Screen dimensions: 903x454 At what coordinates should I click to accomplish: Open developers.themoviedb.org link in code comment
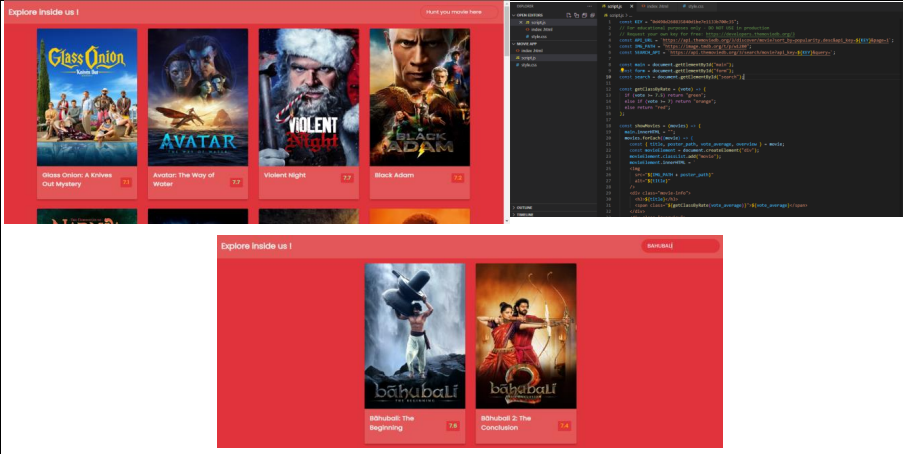click(750, 34)
